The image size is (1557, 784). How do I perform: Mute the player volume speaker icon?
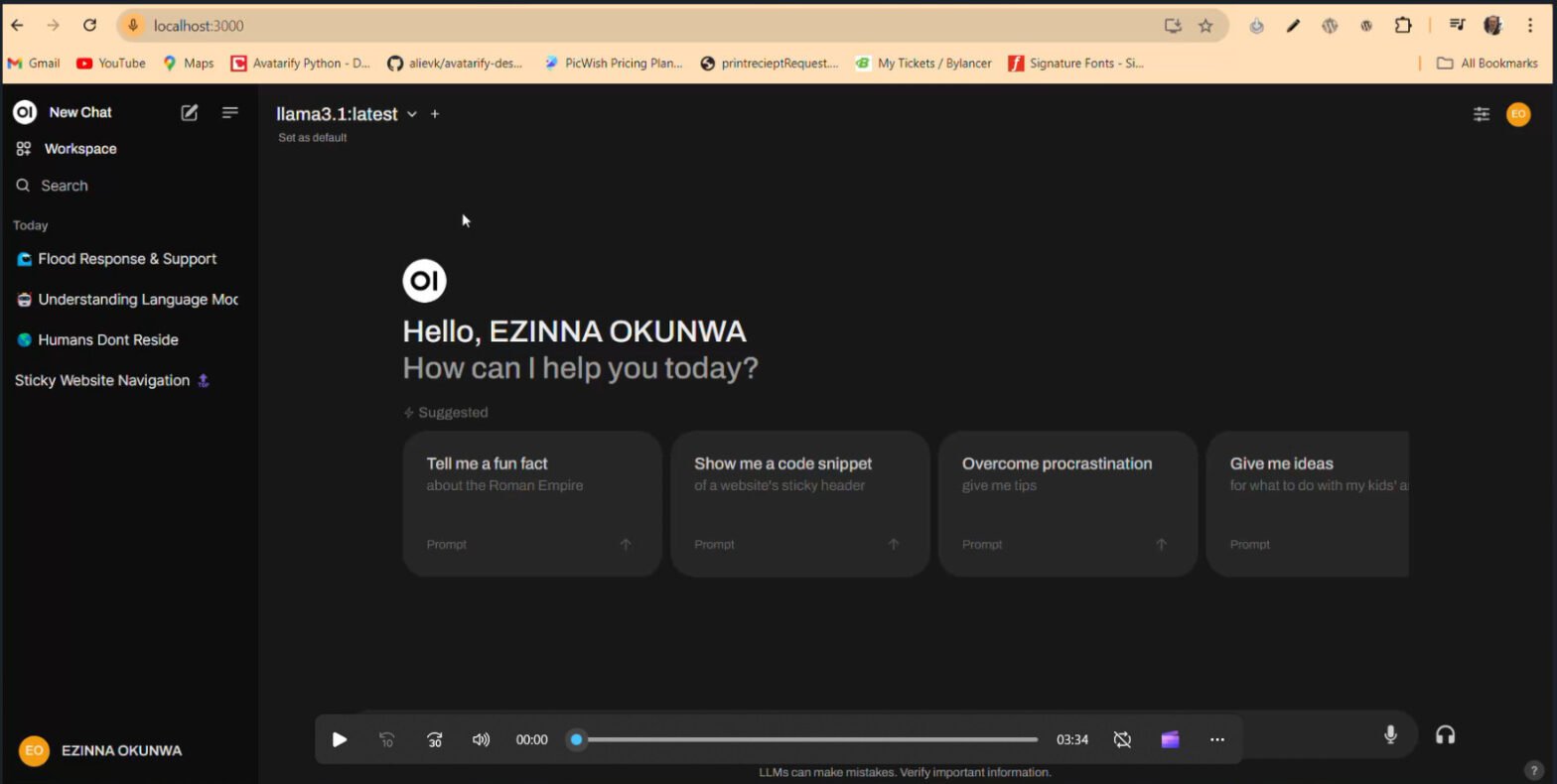(481, 739)
